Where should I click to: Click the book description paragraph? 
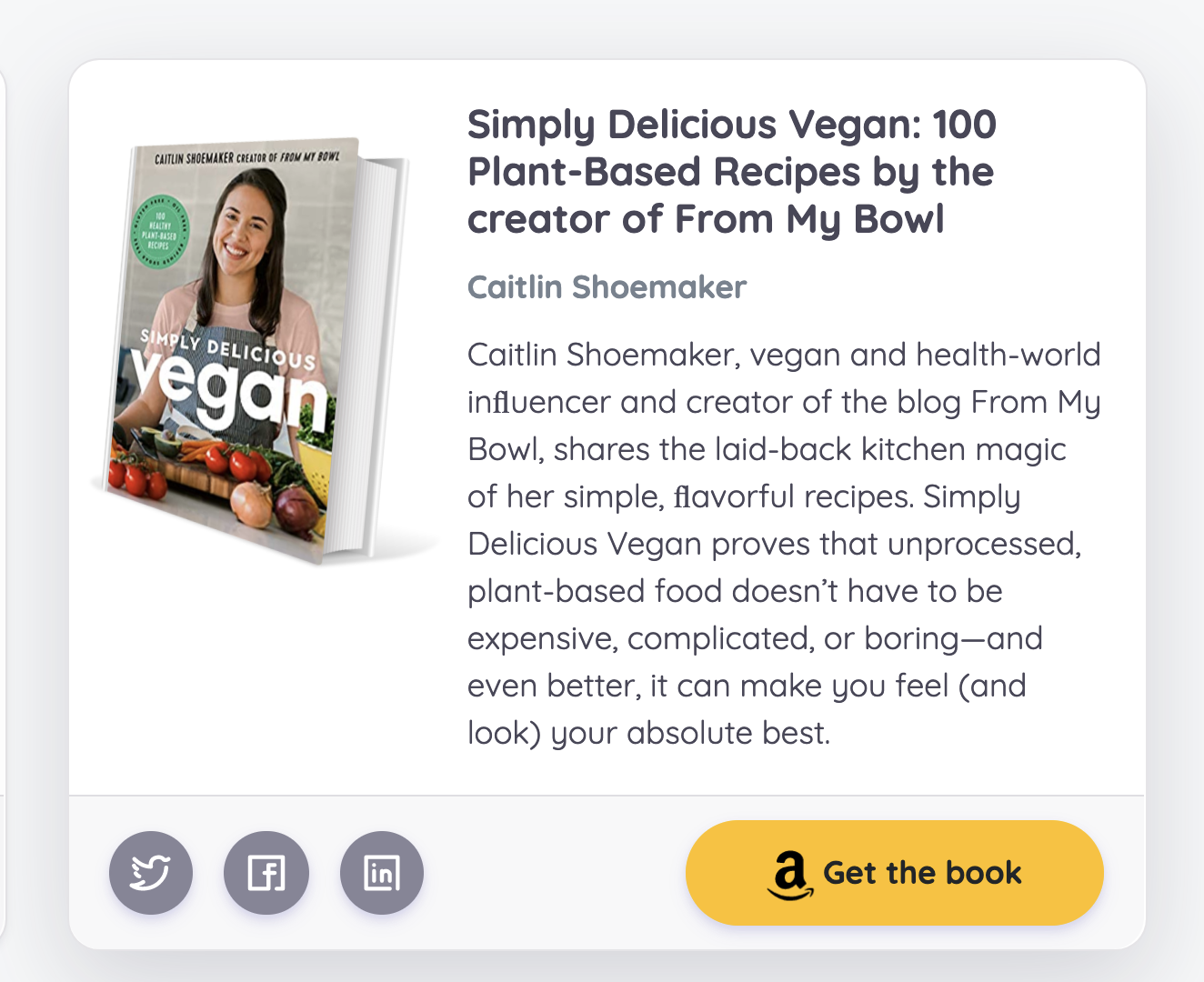pyautogui.click(x=782, y=544)
